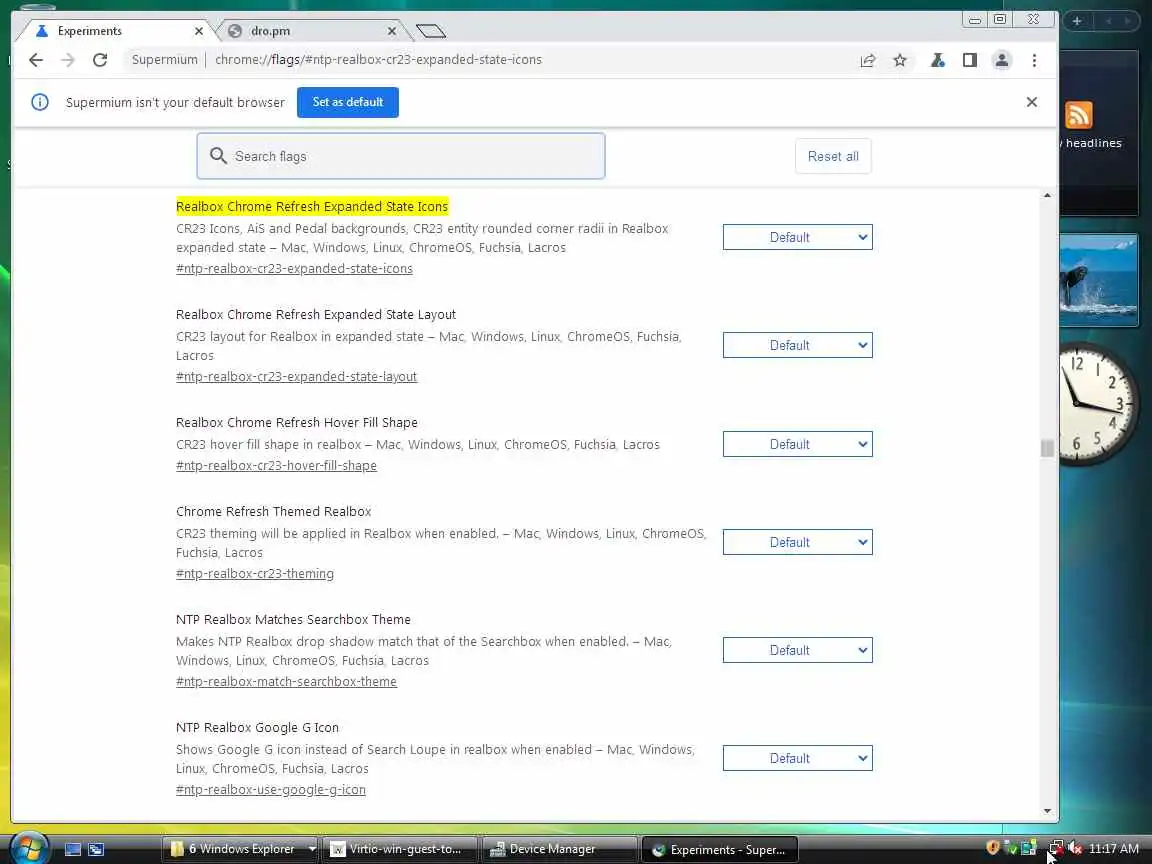Click the sidebar previous gadgets arrow

1108,21
